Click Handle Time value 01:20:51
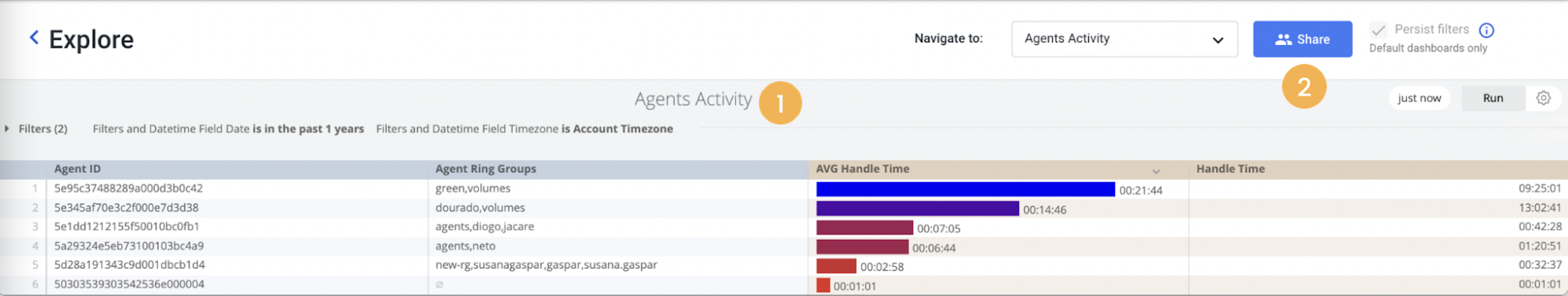1568x296 pixels. pos(1539,246)
